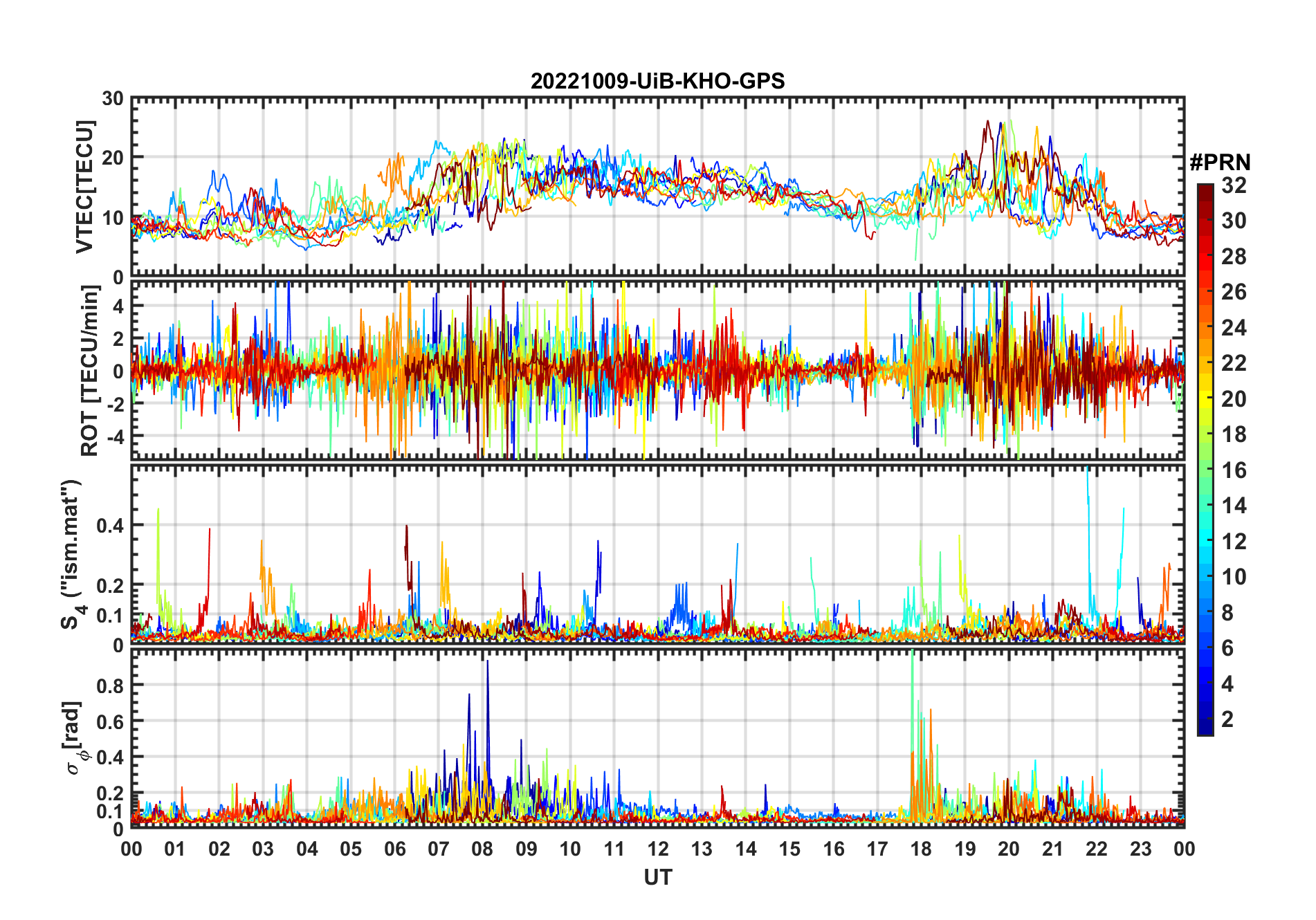Click colorbar tick label 32
Image resolution: width=1316 pixels, height=920 pixels.
coord(1234,185)
